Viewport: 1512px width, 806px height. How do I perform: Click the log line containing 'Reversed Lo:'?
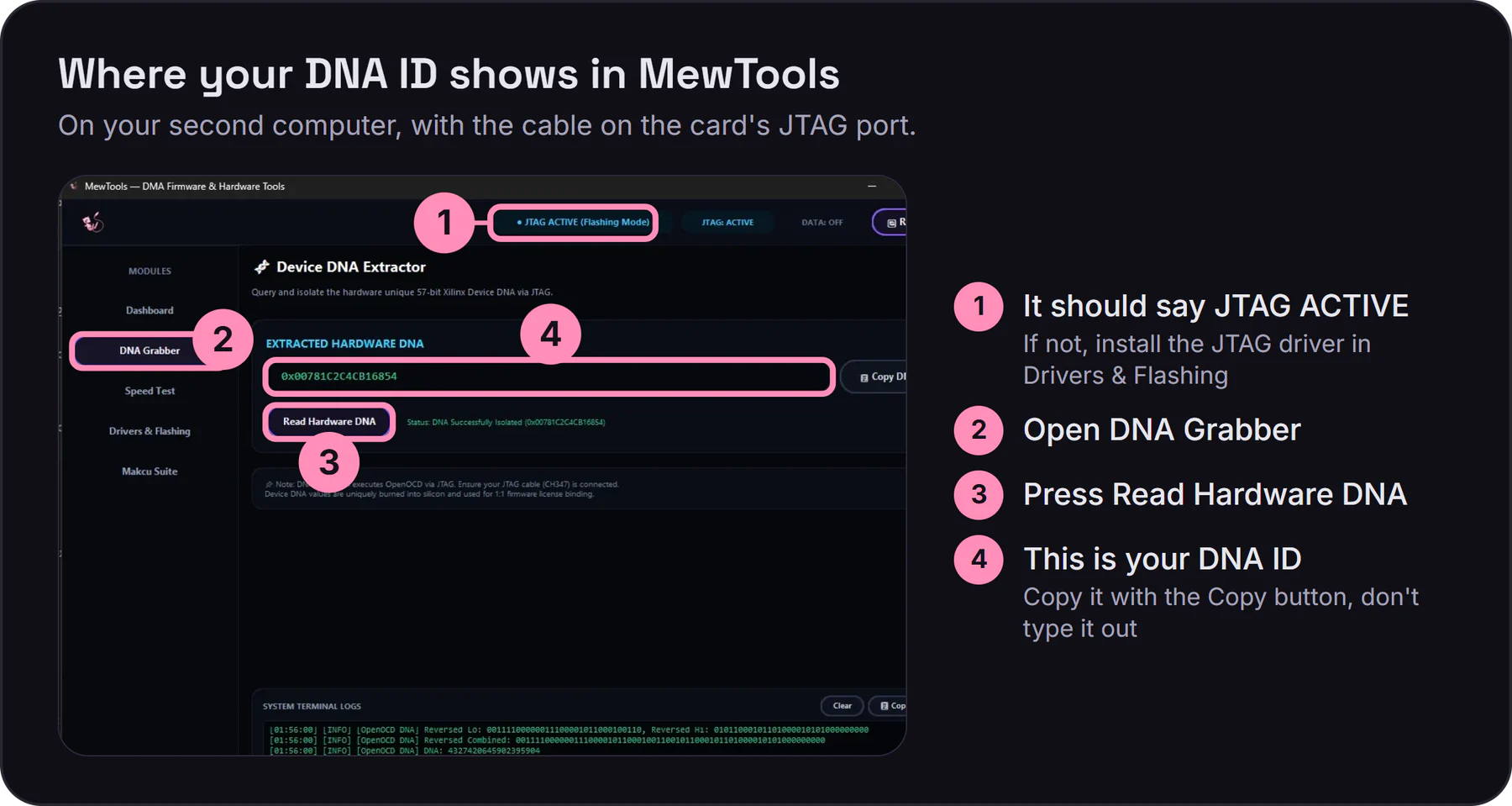point(569,730)
